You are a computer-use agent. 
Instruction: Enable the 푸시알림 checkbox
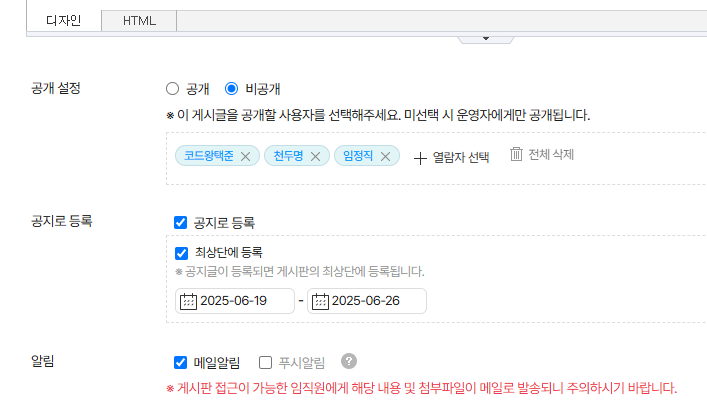(266, 362)
